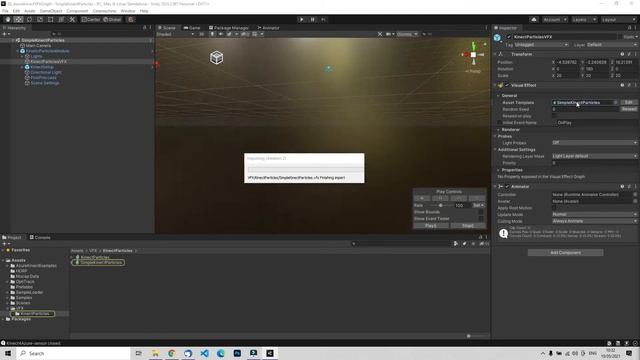640x360 pixels.
Task: Click the Reseed button
Action: (629, 109)
